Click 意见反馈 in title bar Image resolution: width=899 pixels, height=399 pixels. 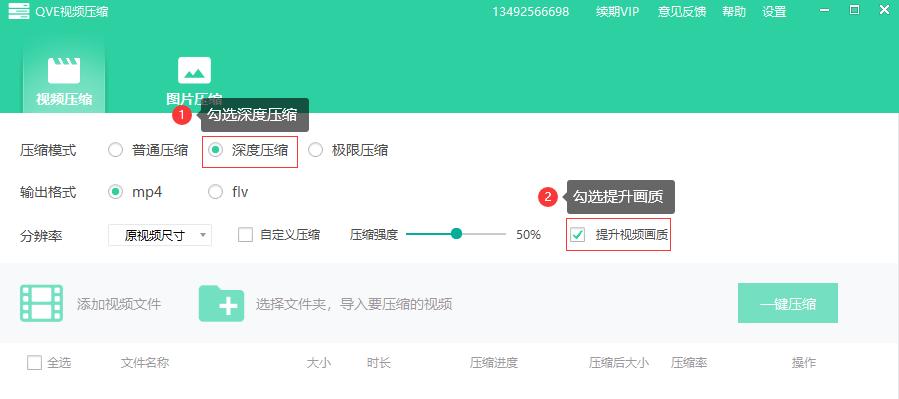[682, 11]
